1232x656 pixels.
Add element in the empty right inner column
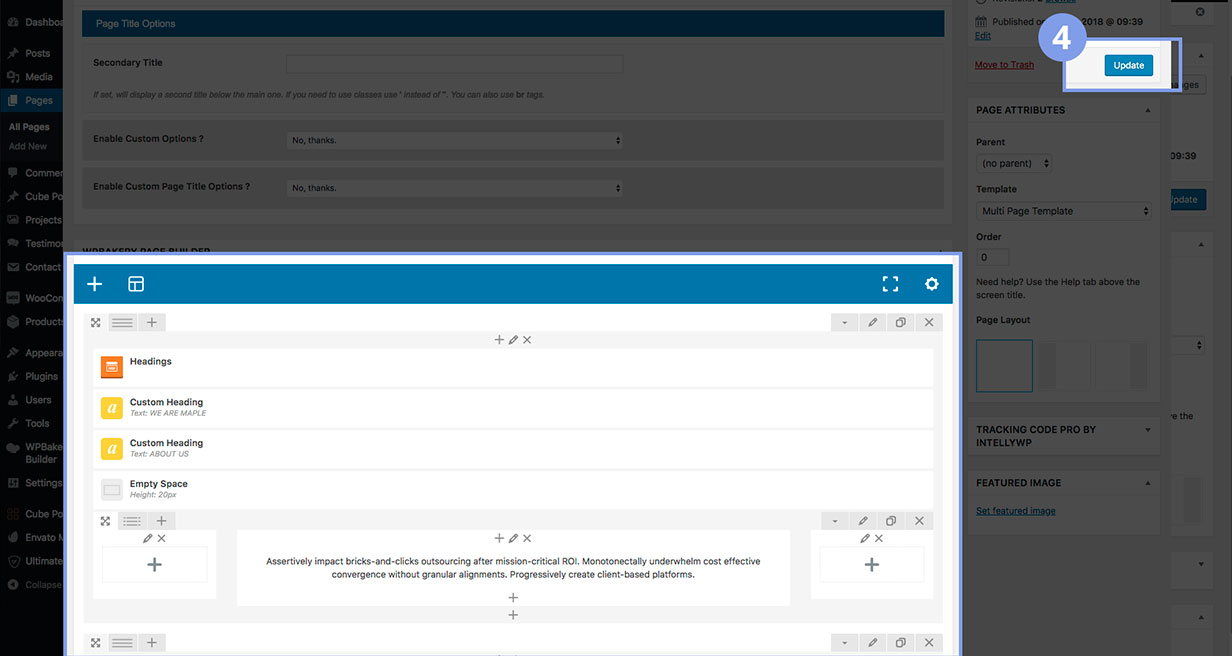point(871,565)
